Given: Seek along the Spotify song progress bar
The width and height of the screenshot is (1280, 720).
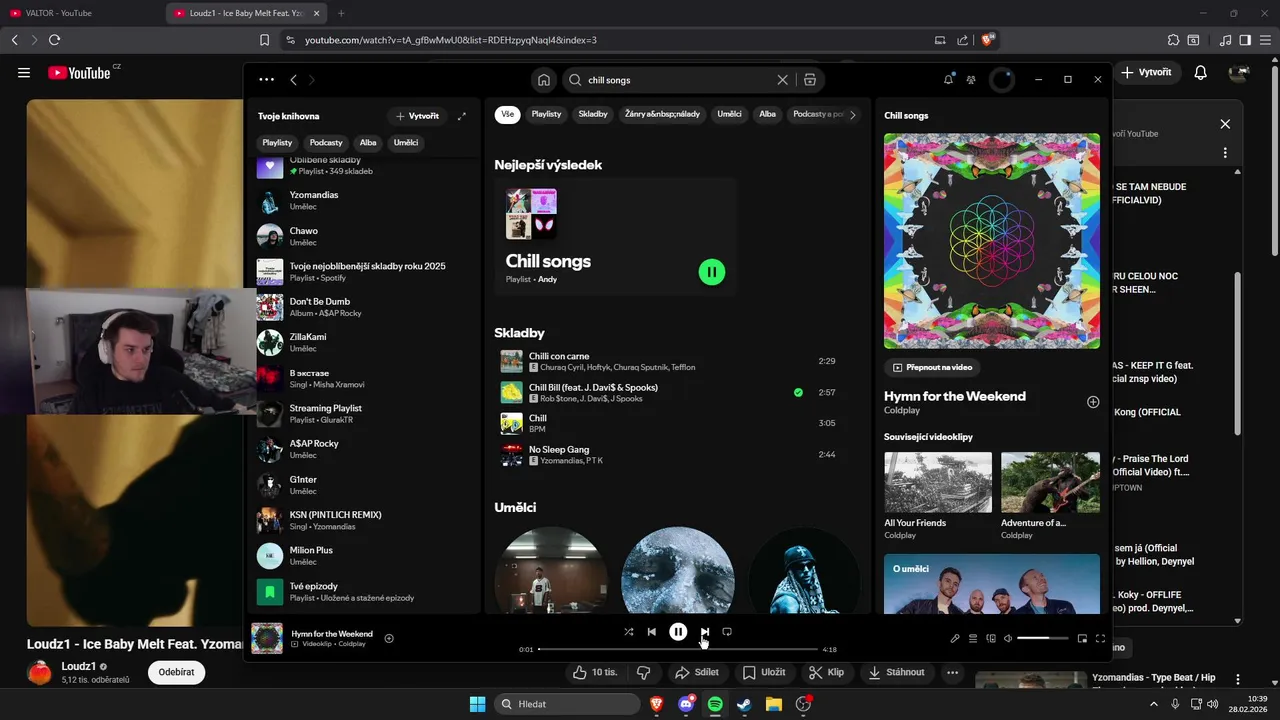Looking at the screenshot, I should pyautogui.click(x=678, y=650).
